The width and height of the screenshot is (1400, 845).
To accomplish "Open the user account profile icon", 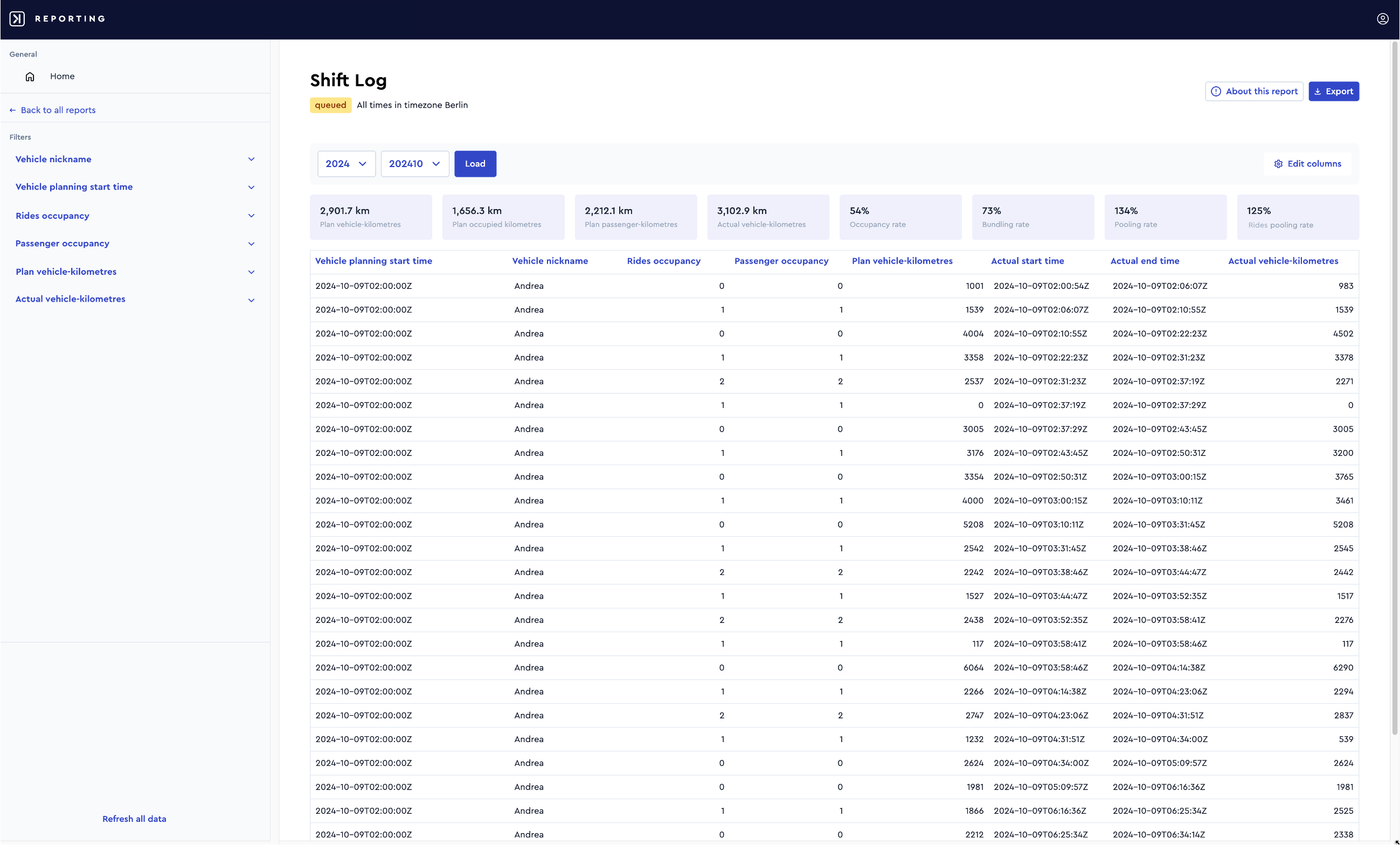I will tap(1382, 19).
